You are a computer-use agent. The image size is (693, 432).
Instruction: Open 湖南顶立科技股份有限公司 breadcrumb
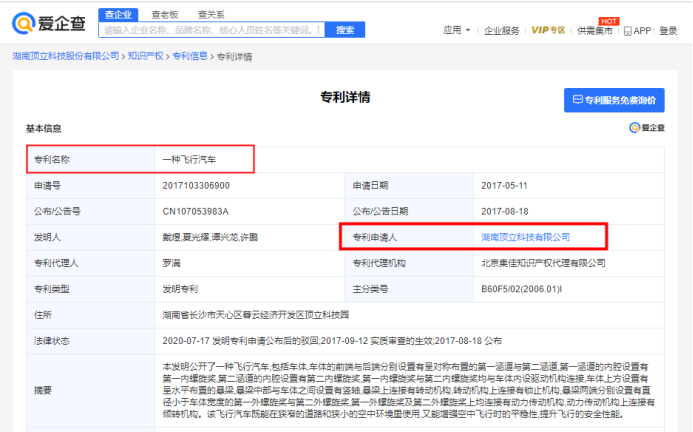pyautogui.click(x=66, y=56)
